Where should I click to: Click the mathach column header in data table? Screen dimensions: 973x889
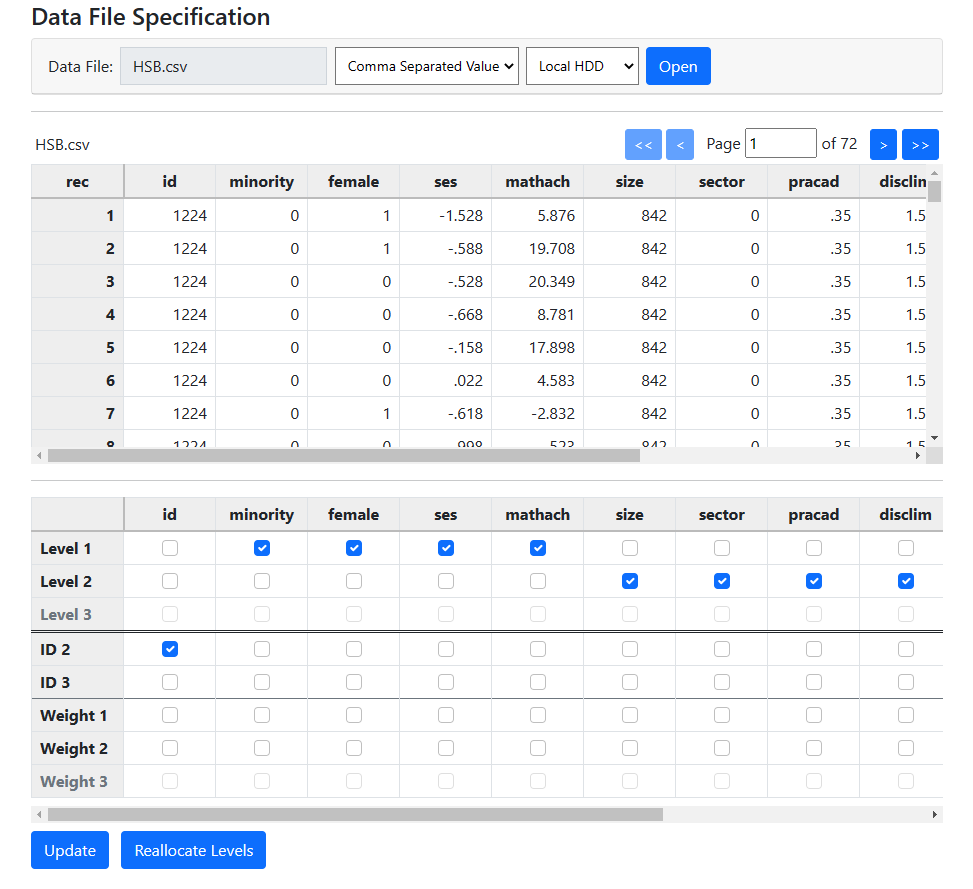537,182
